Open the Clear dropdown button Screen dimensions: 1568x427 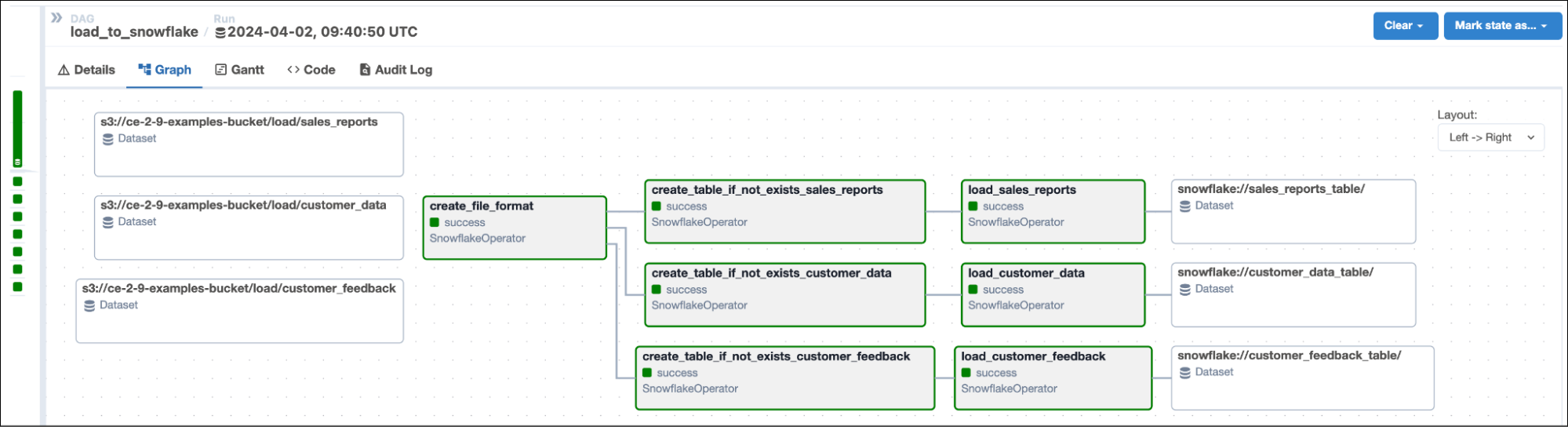(x=1403, y=26)
